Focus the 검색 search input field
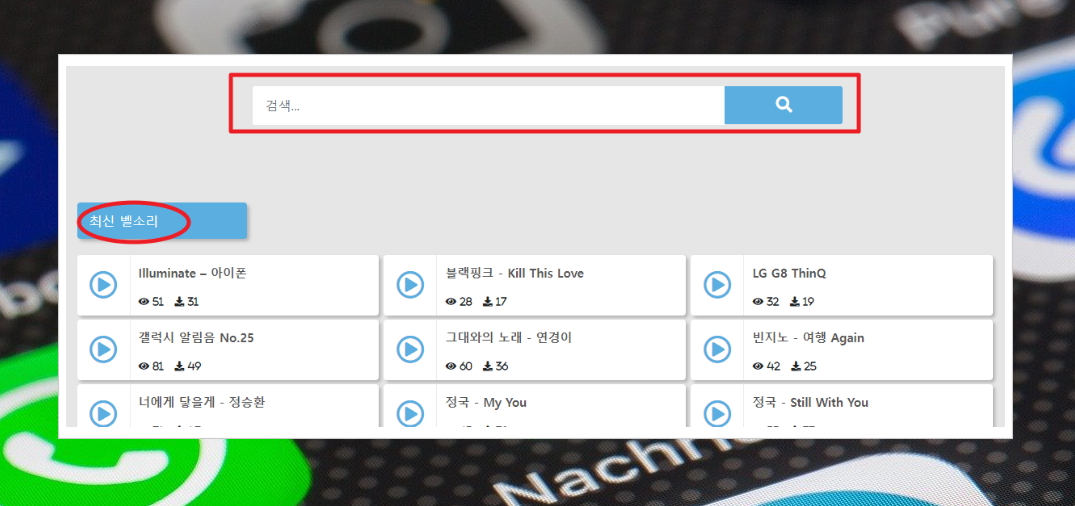1075x506 pixels. (x=488, y=105)
